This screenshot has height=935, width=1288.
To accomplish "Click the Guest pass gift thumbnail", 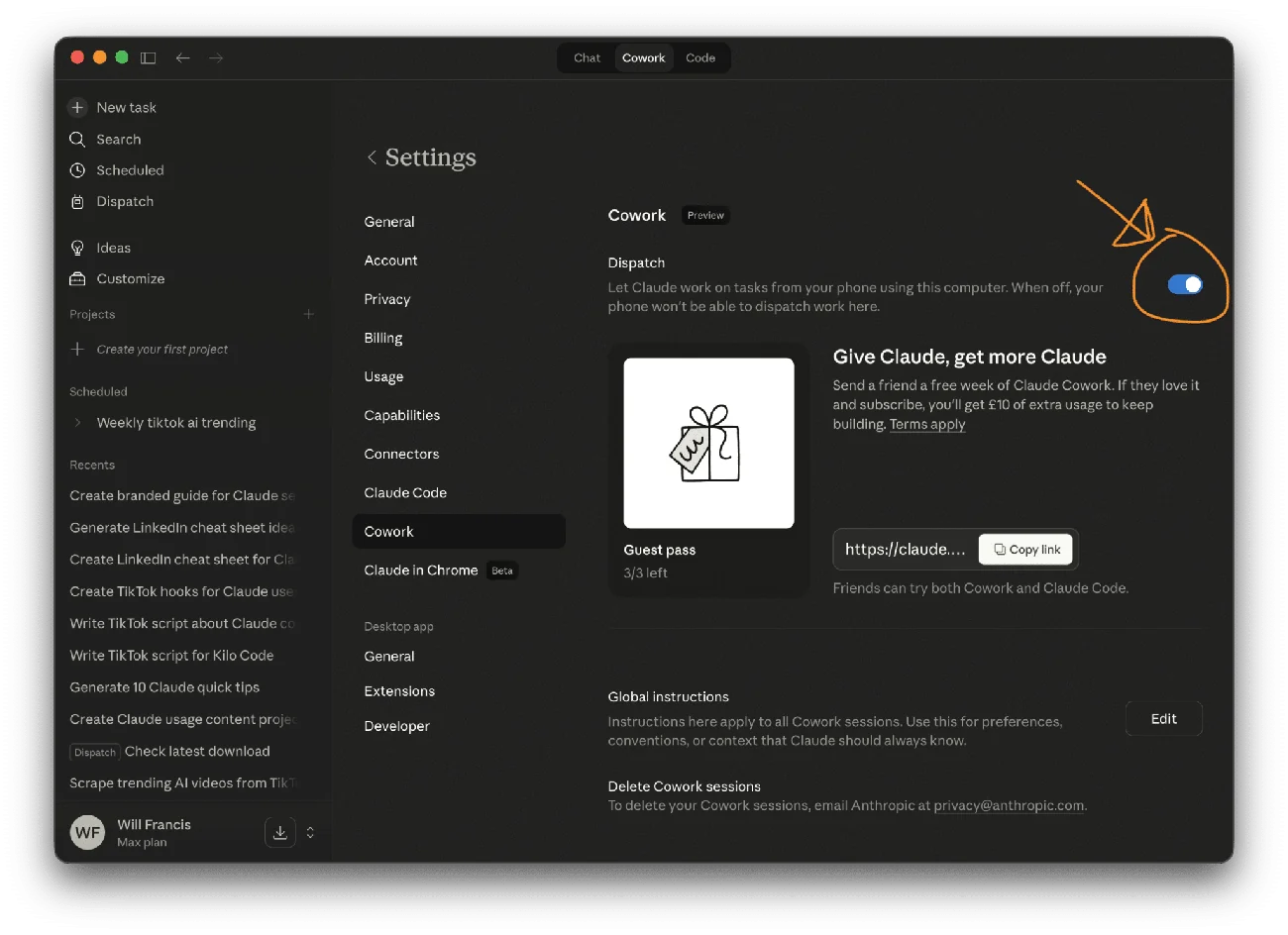I will point(709,443).
